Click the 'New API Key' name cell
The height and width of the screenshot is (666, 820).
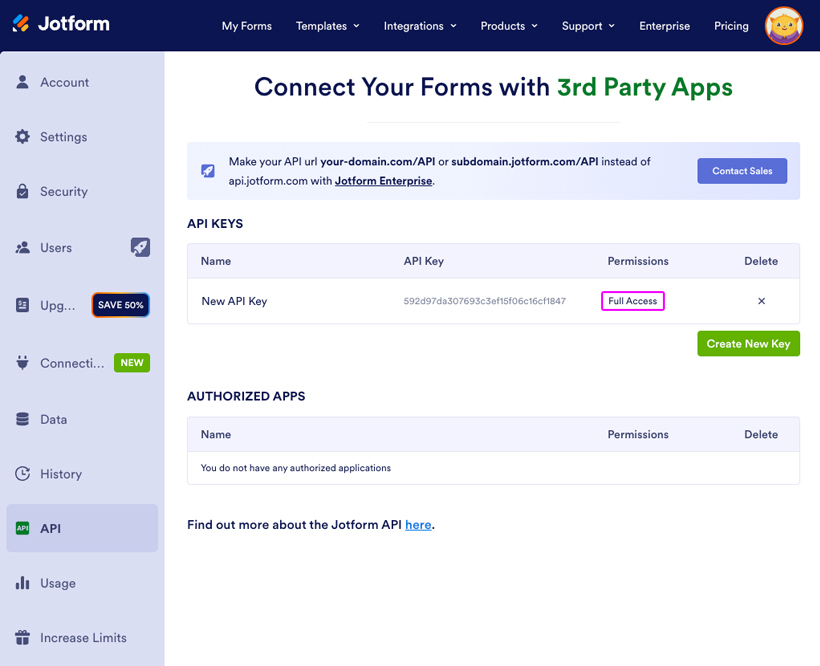234,301
